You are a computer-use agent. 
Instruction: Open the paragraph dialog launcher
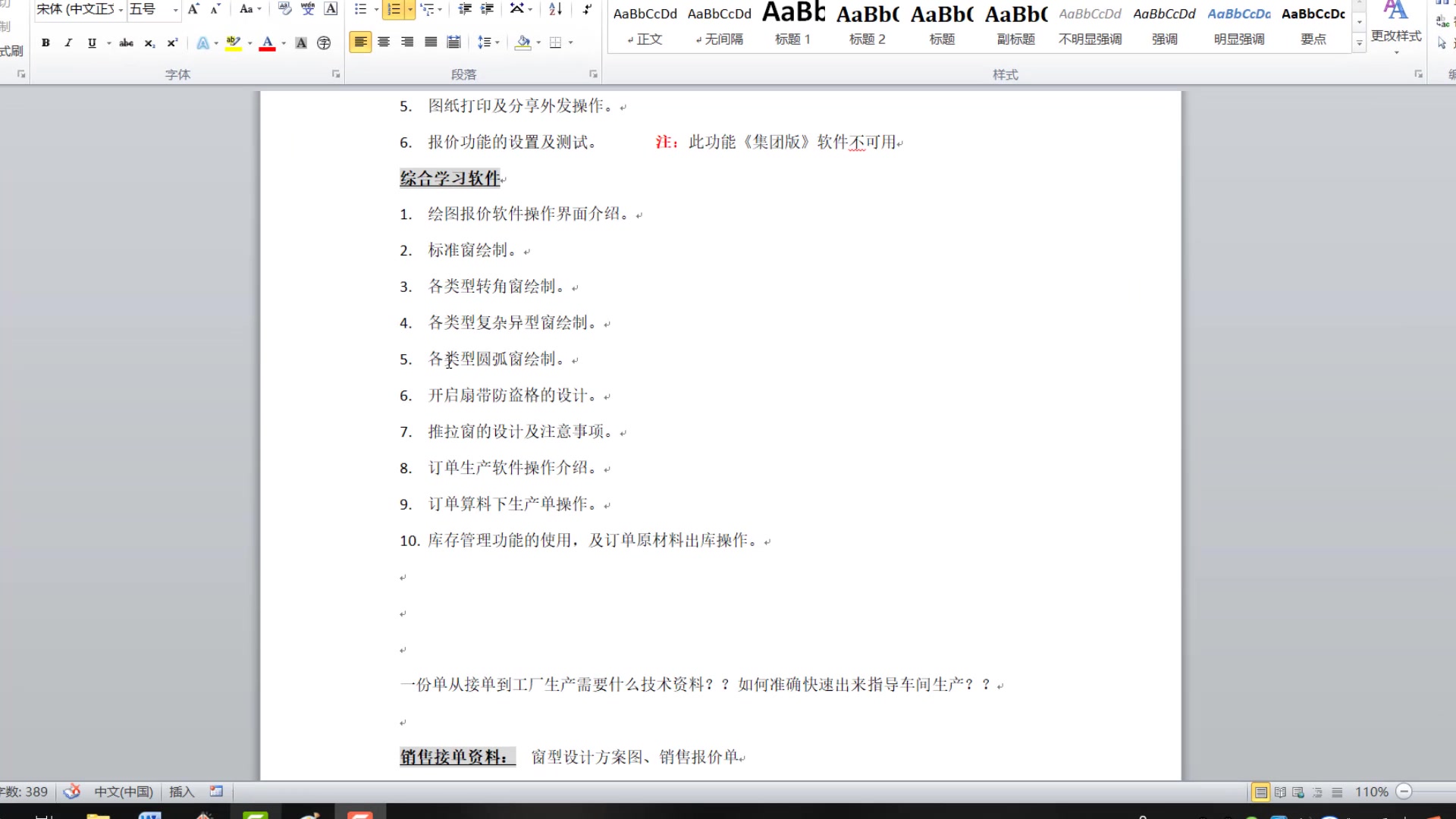click(593, 74)
